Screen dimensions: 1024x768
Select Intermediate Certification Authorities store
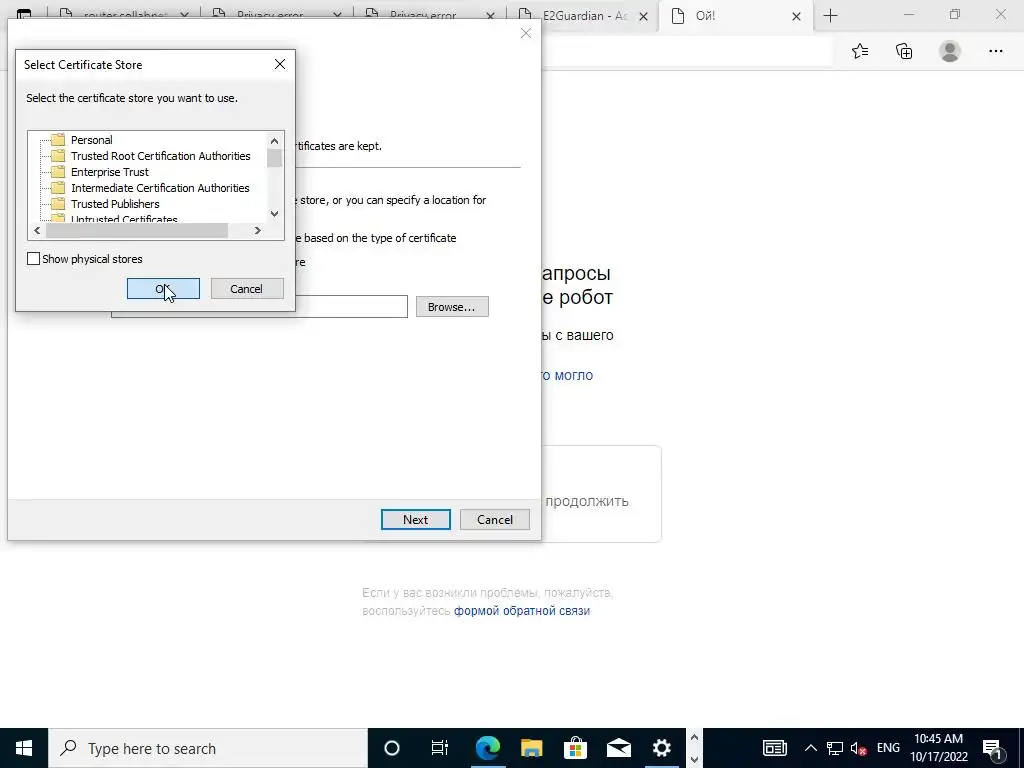coord(160,188)
